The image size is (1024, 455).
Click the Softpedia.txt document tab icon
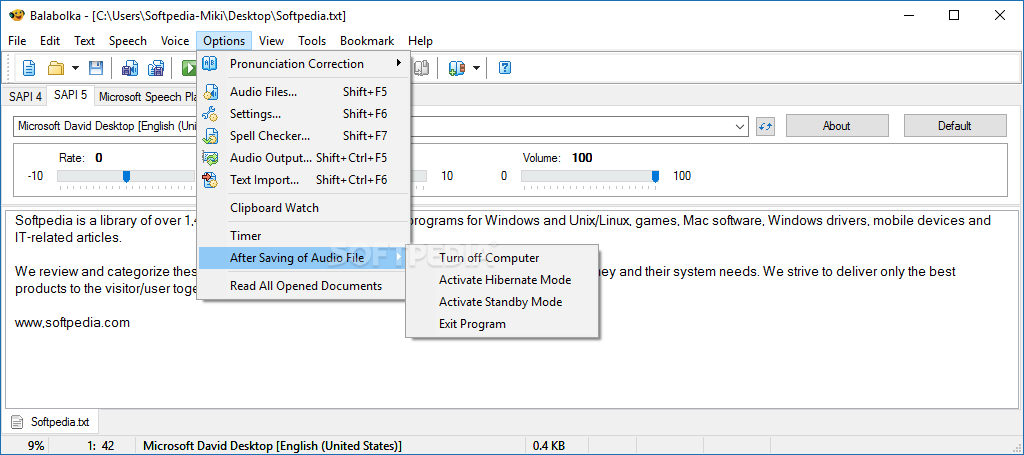(x=18, y=422)
